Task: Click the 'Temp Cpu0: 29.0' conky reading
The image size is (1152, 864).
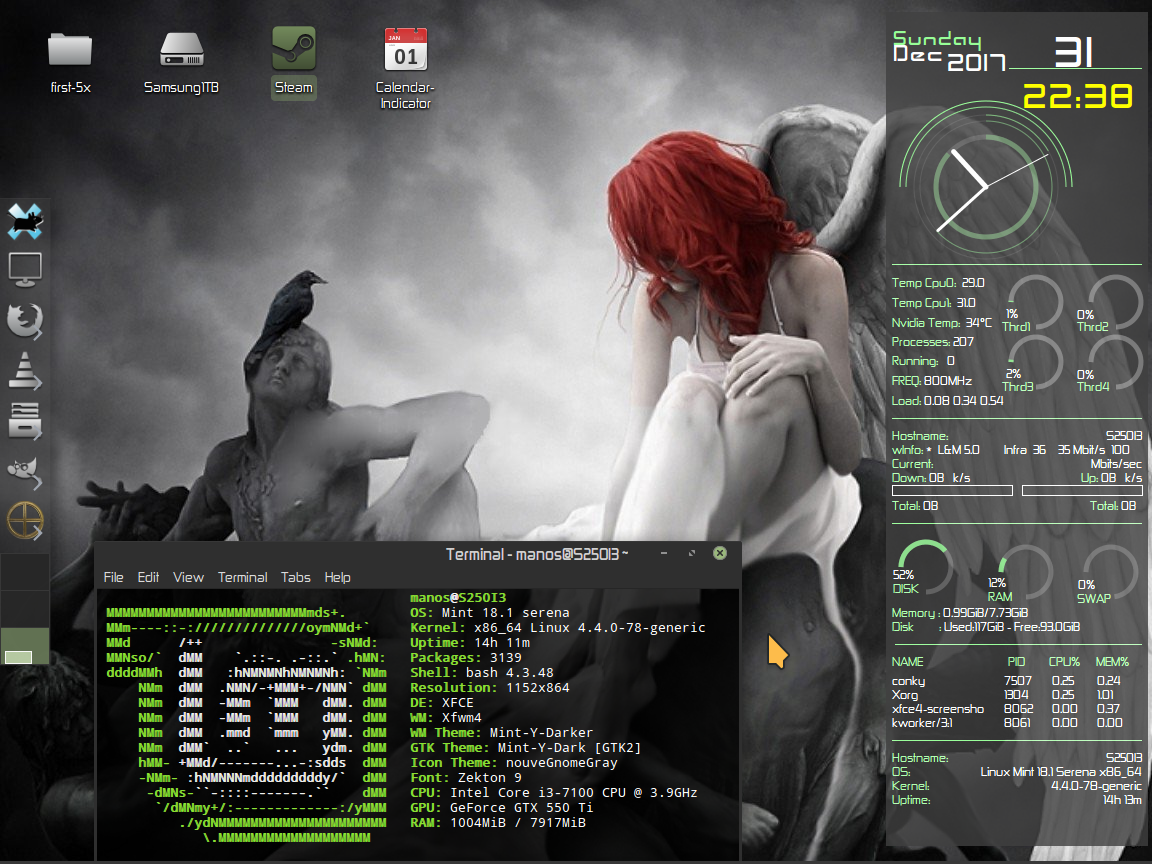Action: (938, 283)
